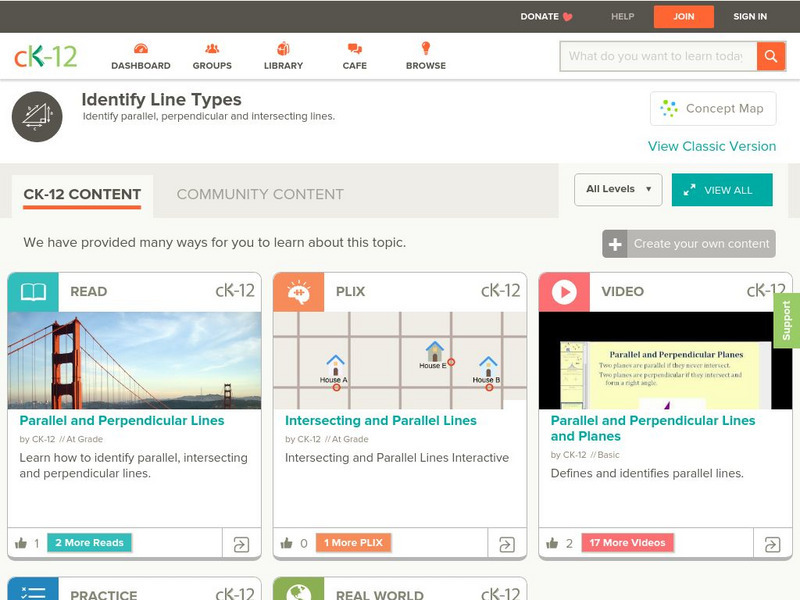
Task: Click SIGN IN in the top bar
Action: (750, 16)
